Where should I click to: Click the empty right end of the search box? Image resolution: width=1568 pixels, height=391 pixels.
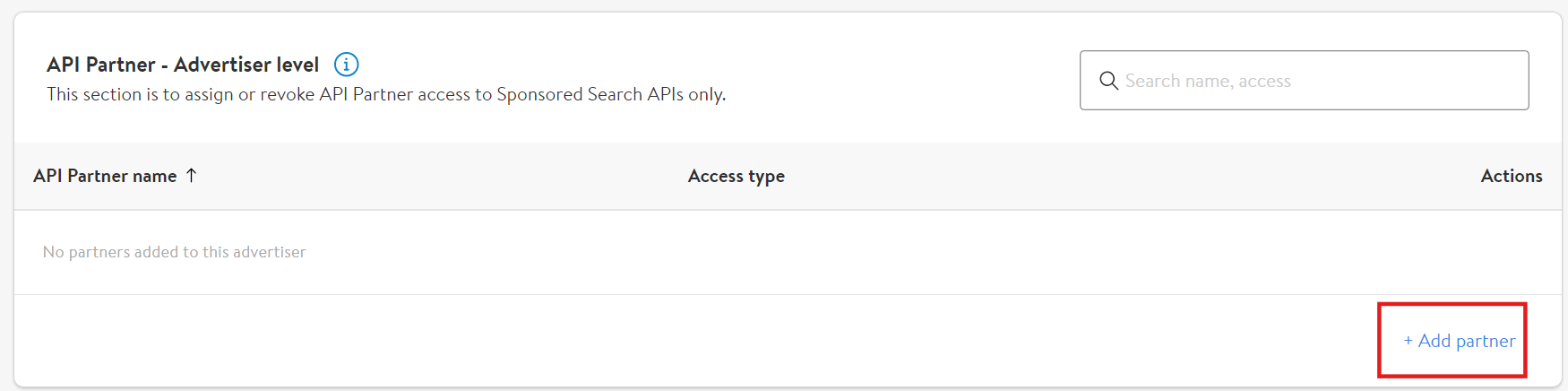(1469, 81)
